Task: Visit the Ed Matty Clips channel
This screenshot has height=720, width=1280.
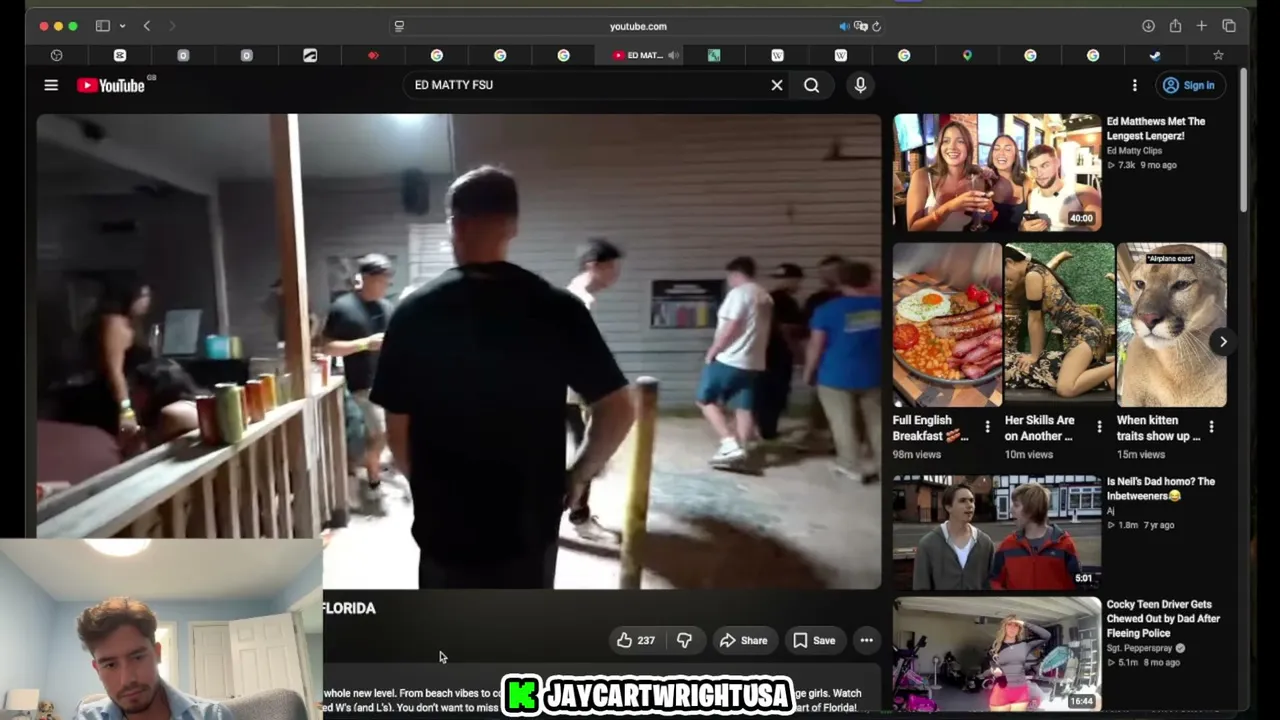Action: tap(1134, 151)
